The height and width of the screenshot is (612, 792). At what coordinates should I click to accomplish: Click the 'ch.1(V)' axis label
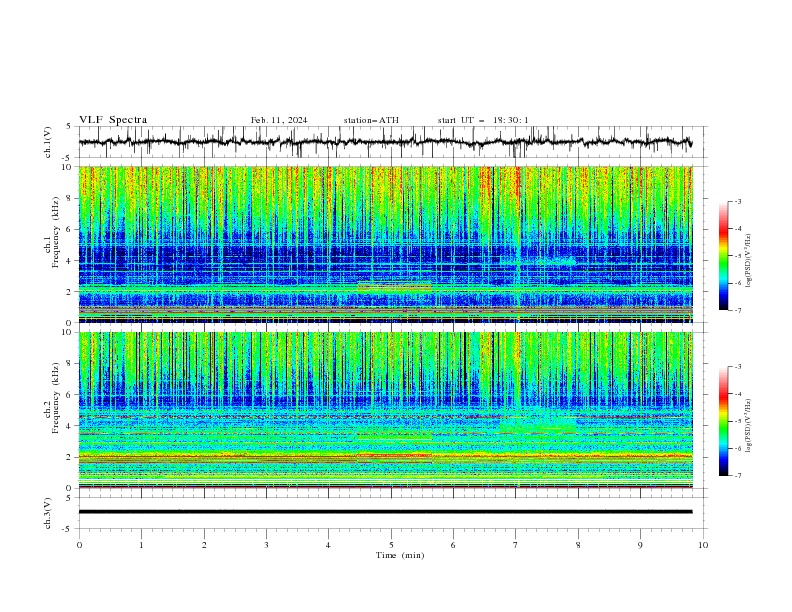[48, 142]
